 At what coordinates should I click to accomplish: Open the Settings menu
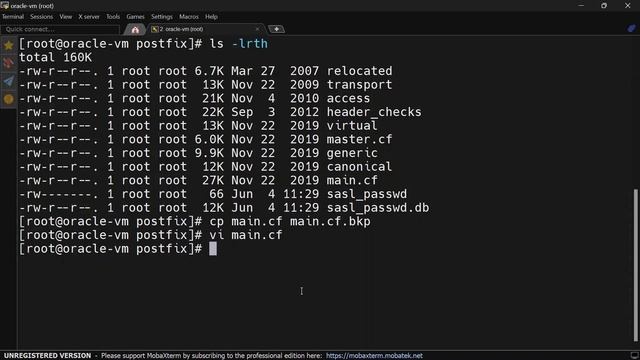[x=162, y=17]
